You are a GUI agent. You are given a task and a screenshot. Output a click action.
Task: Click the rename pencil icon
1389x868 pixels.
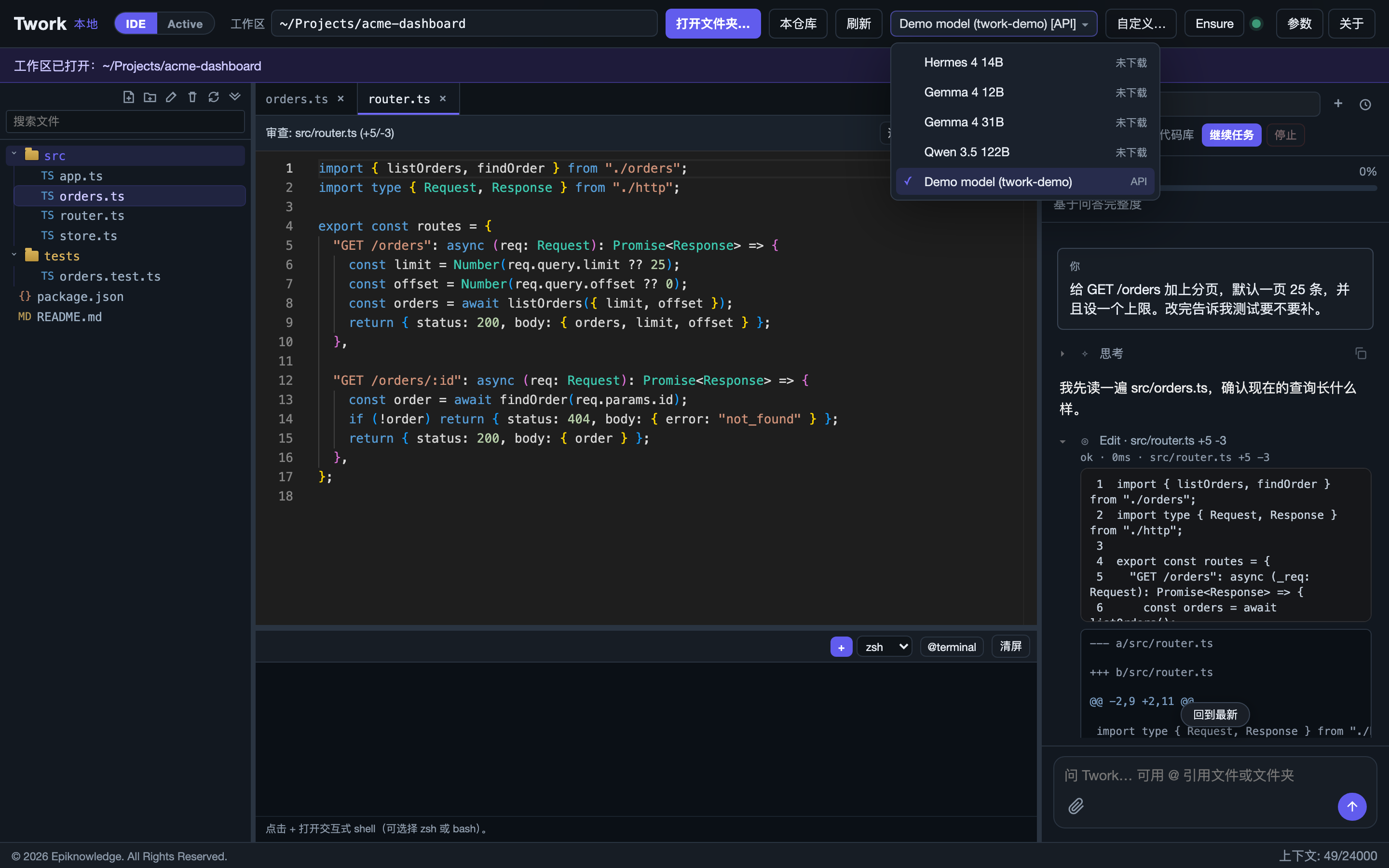pyautogui.click(x=171, y=97)
